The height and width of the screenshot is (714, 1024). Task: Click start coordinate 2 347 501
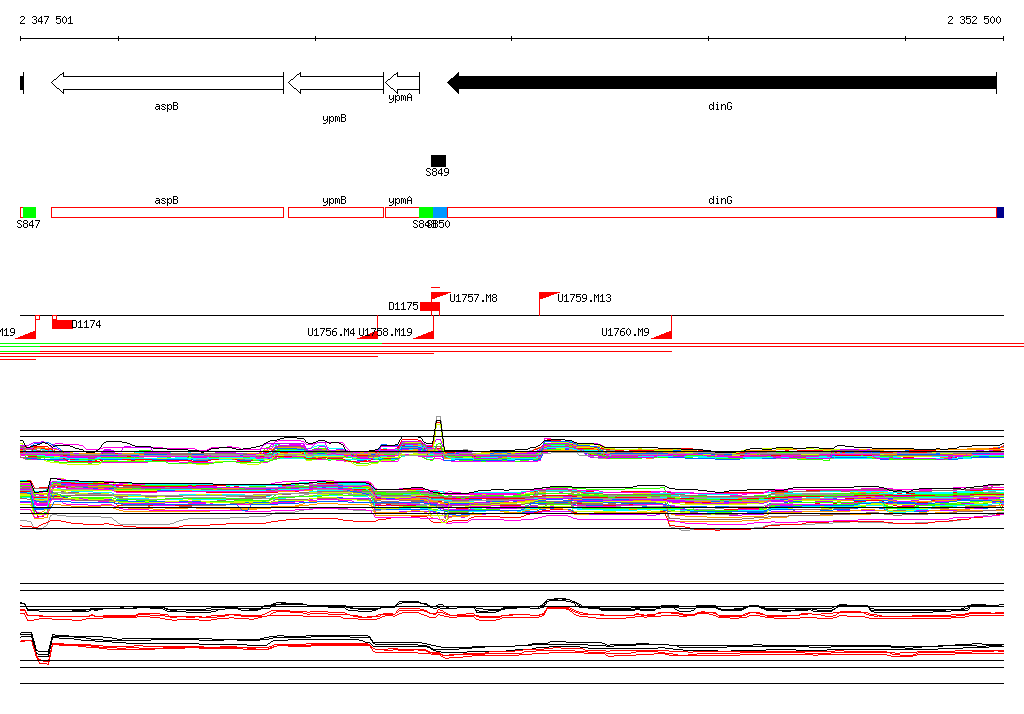(46, 20)
